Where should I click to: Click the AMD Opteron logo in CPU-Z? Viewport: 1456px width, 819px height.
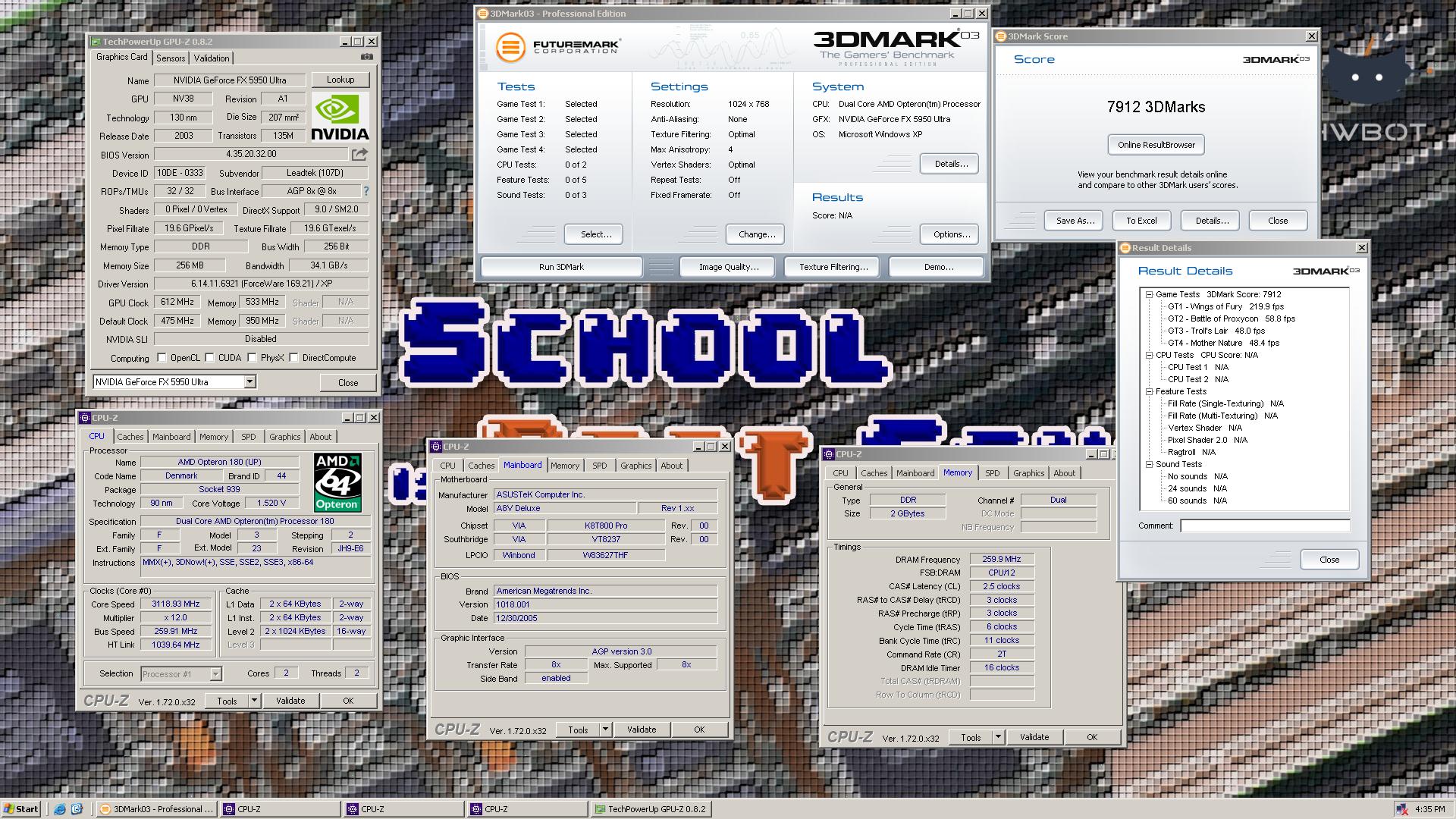click(x=337, y=482)
